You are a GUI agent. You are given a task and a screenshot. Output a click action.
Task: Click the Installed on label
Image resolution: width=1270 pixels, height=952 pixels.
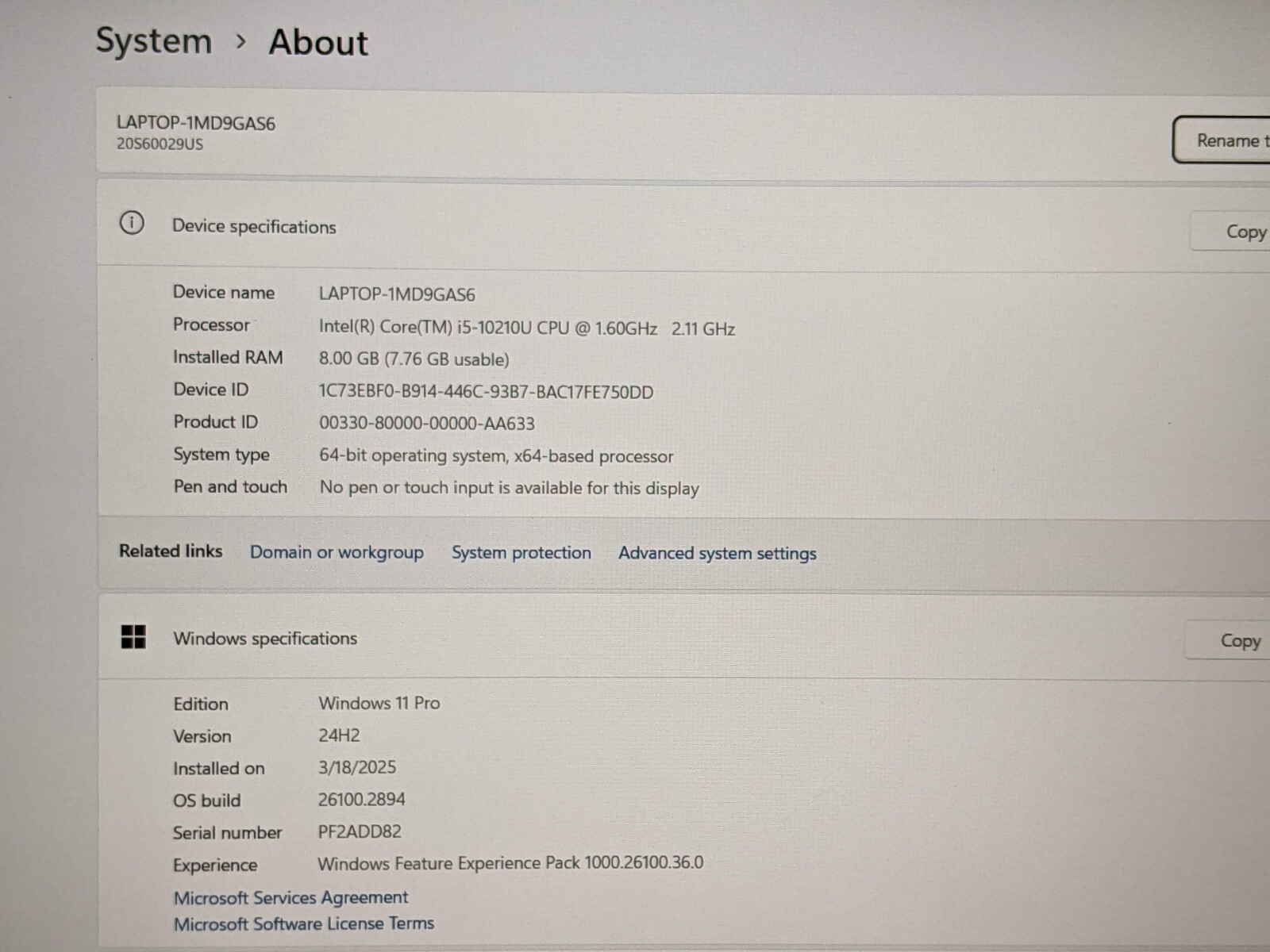coord(219,768)
